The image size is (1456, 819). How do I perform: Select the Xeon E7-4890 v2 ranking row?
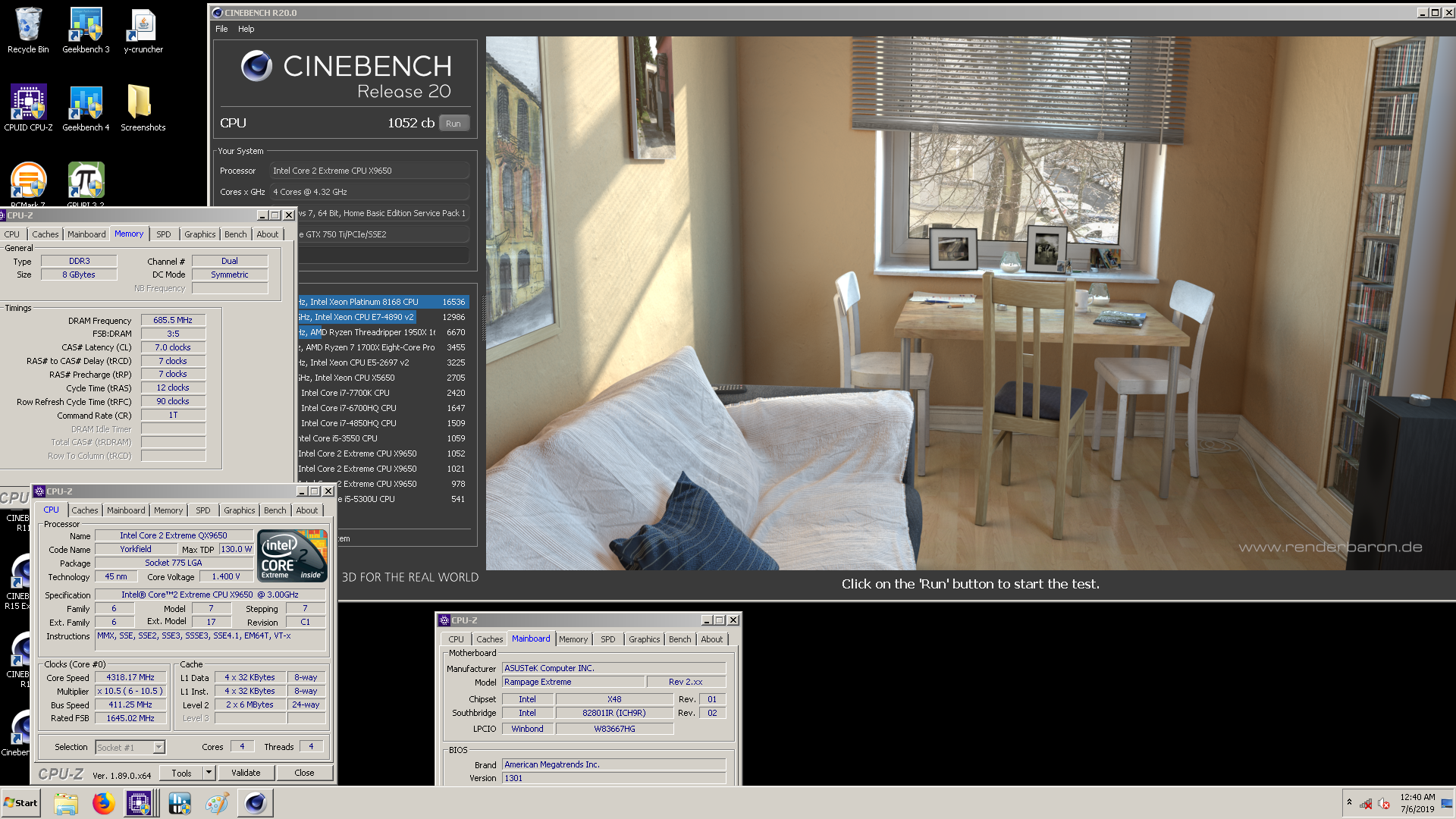point(384,317)
